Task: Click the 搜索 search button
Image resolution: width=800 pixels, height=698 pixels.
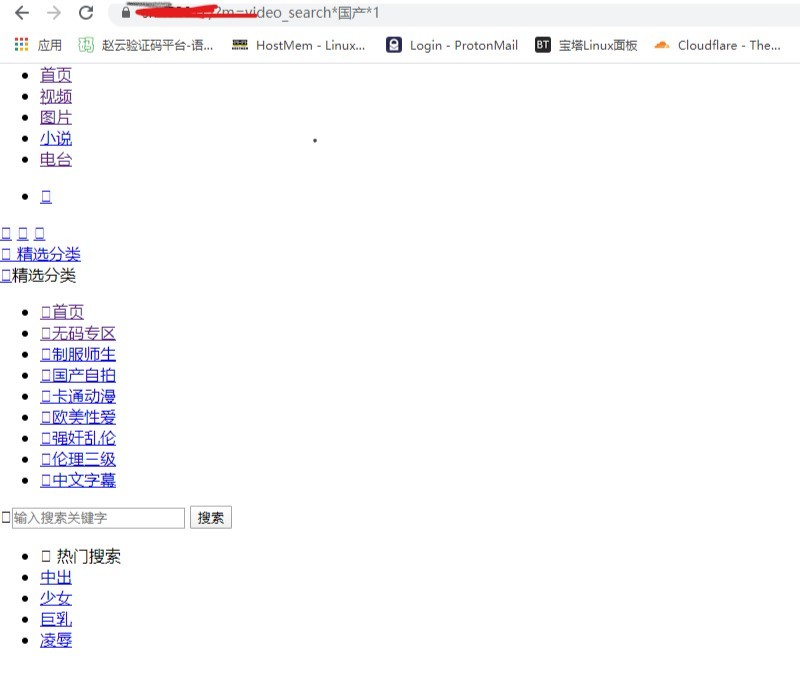Action: click(210, 517)
